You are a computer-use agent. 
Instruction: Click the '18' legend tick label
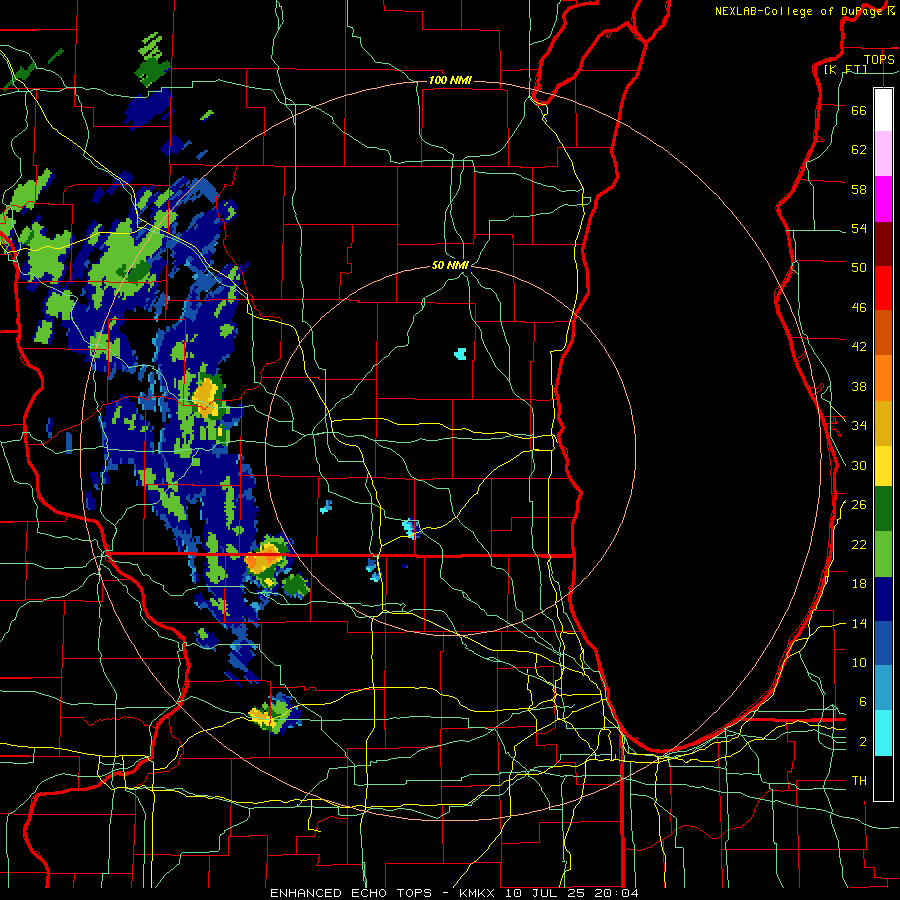click(859, 584)
